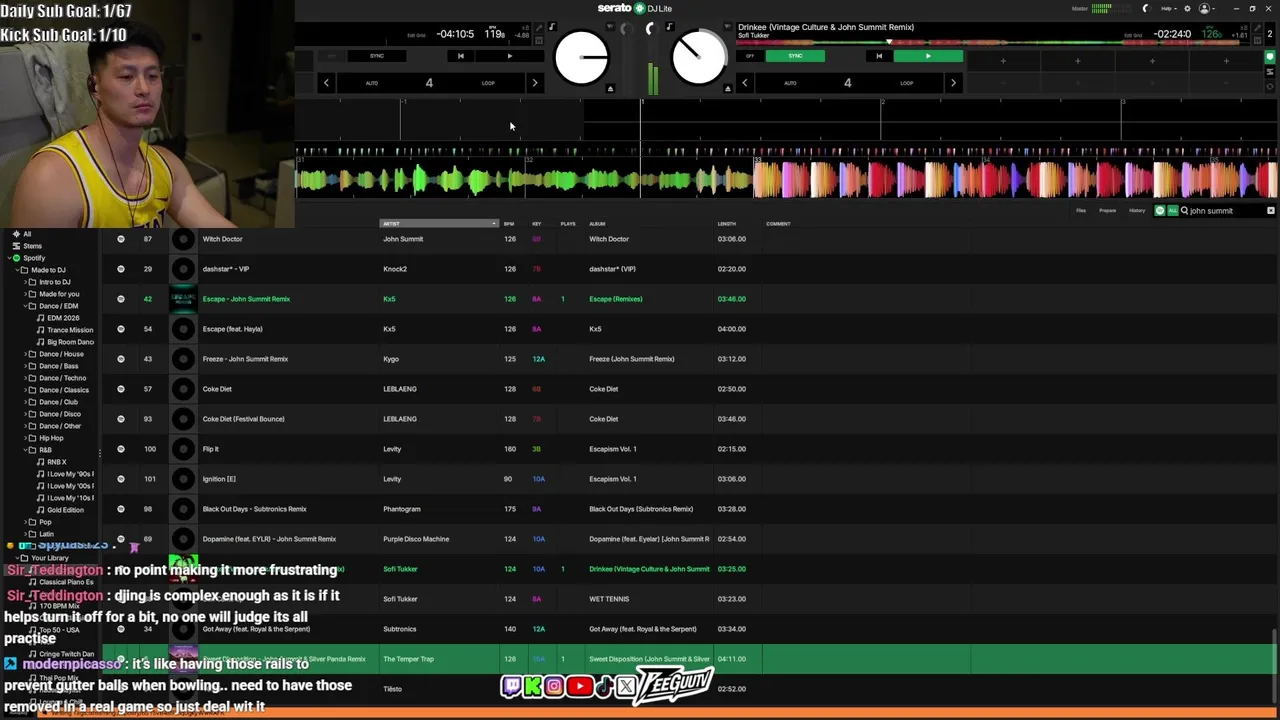Click Spotify icon on dashstar* - VIP row

tap(121, 269)
